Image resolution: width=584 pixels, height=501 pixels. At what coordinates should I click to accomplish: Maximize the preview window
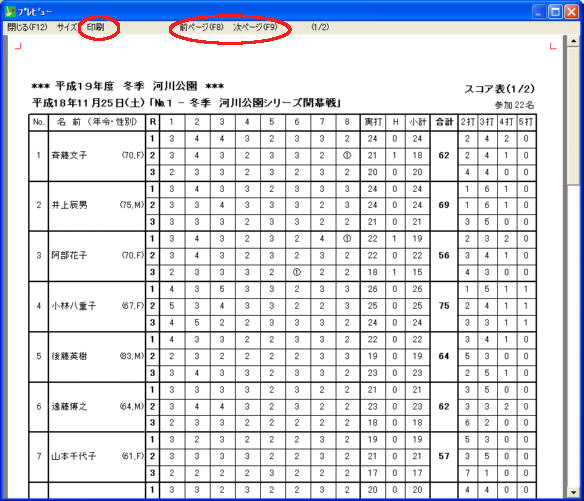[555, 12]
